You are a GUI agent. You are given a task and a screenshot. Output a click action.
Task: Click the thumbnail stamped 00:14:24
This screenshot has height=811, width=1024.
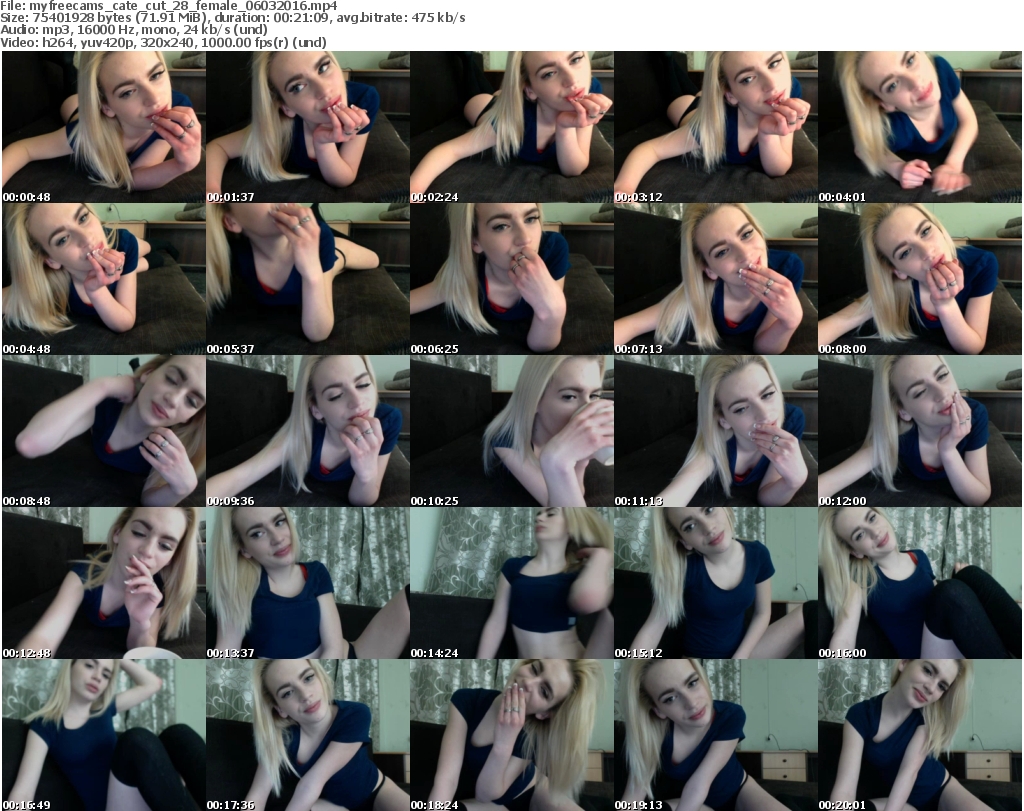point(512,584)
